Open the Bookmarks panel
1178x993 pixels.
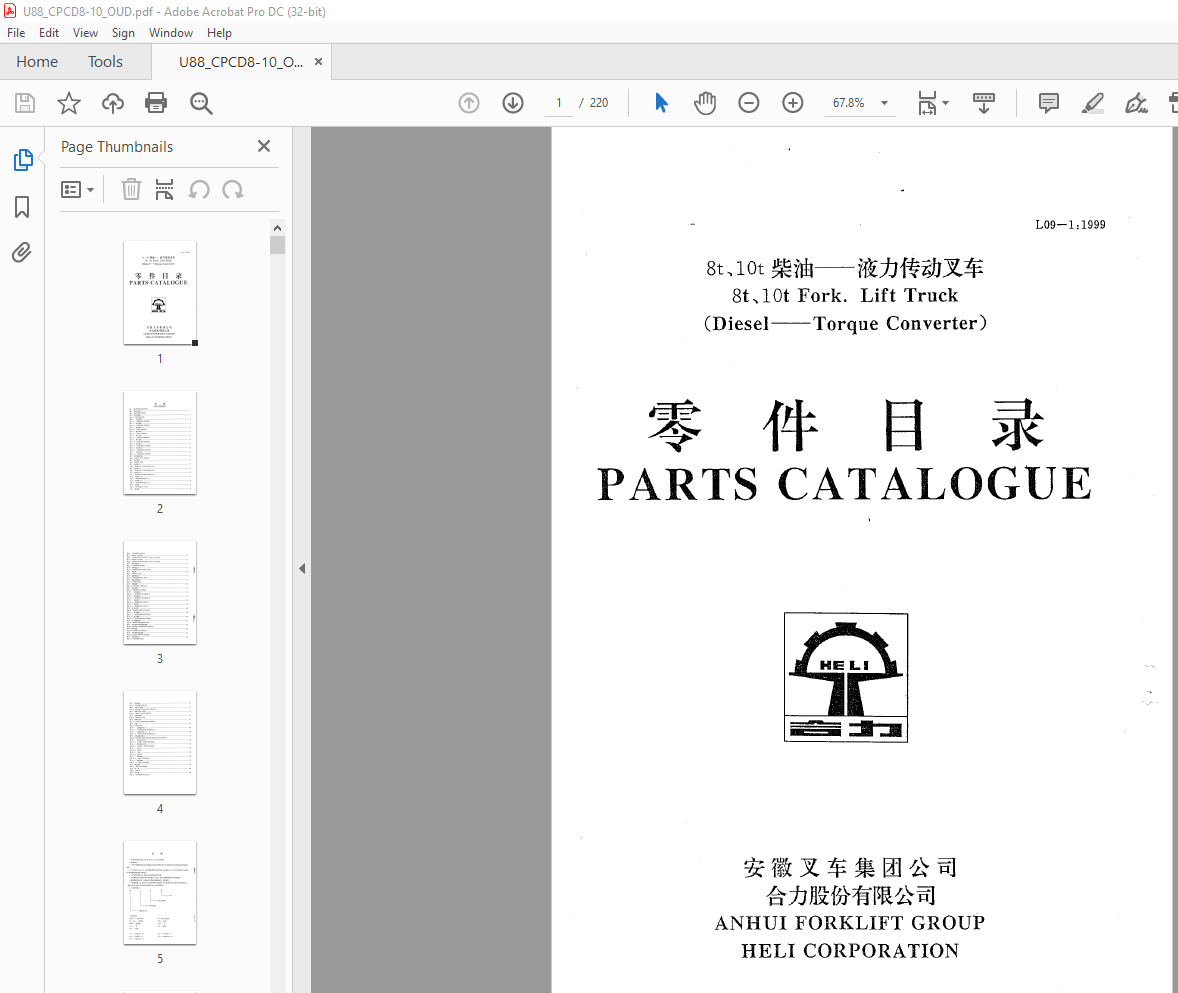click(x=22, y=207)
